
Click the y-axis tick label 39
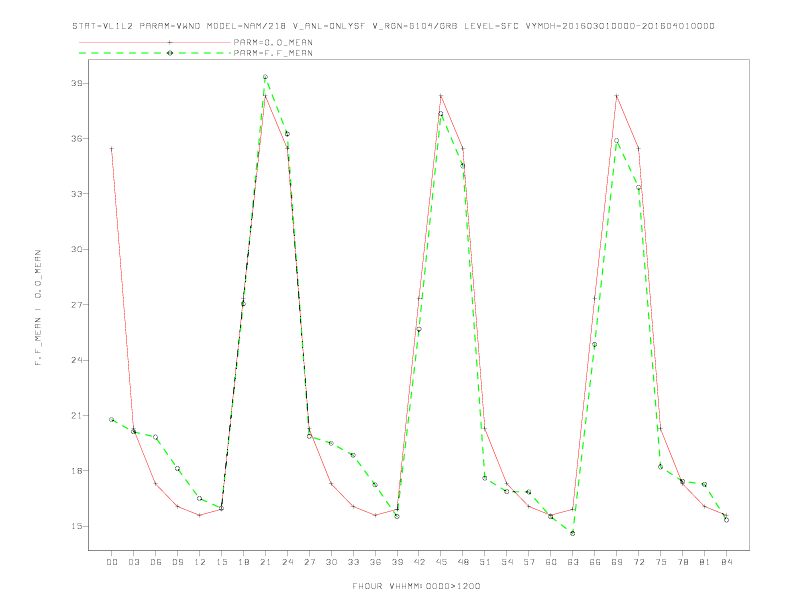tap(77, 83)
